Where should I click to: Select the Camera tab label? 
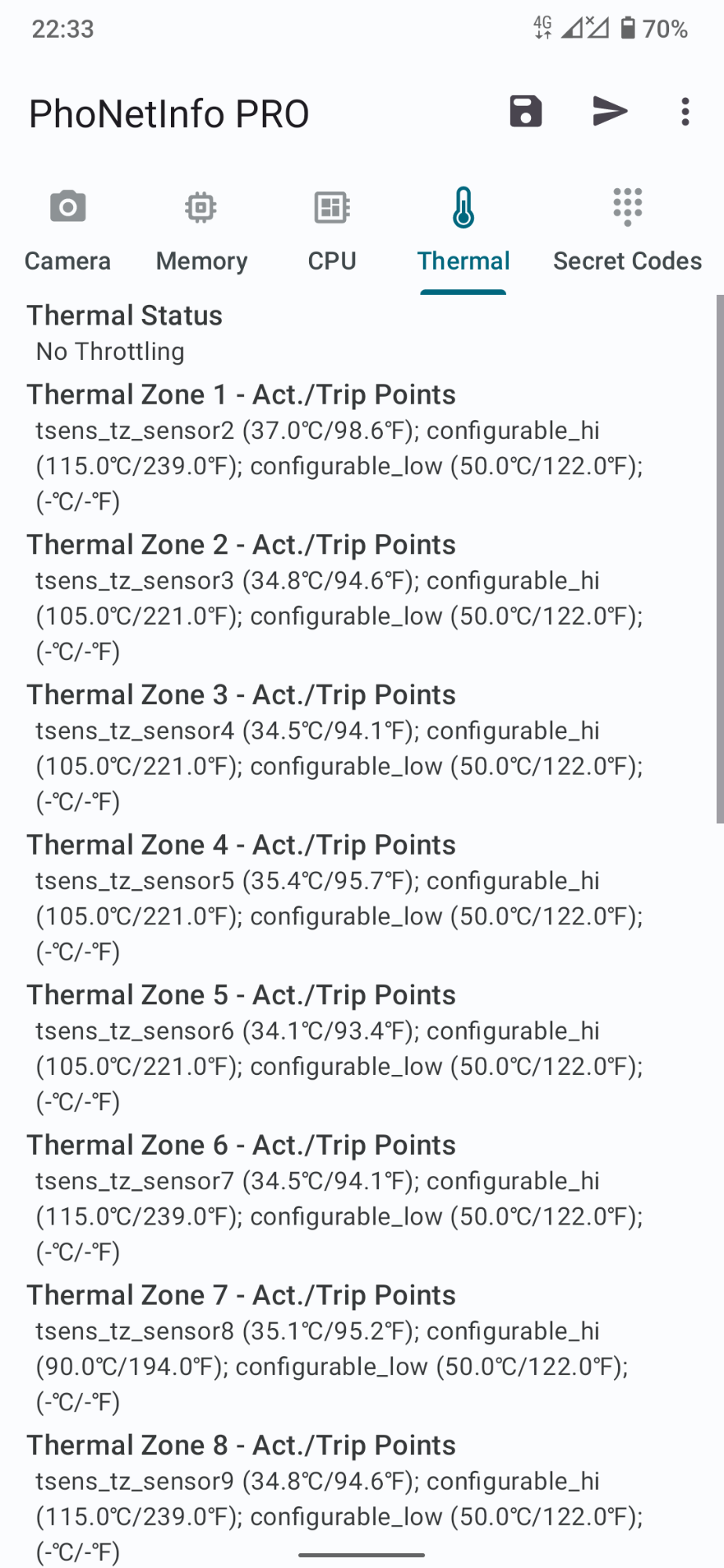click(x=67, y=261)
